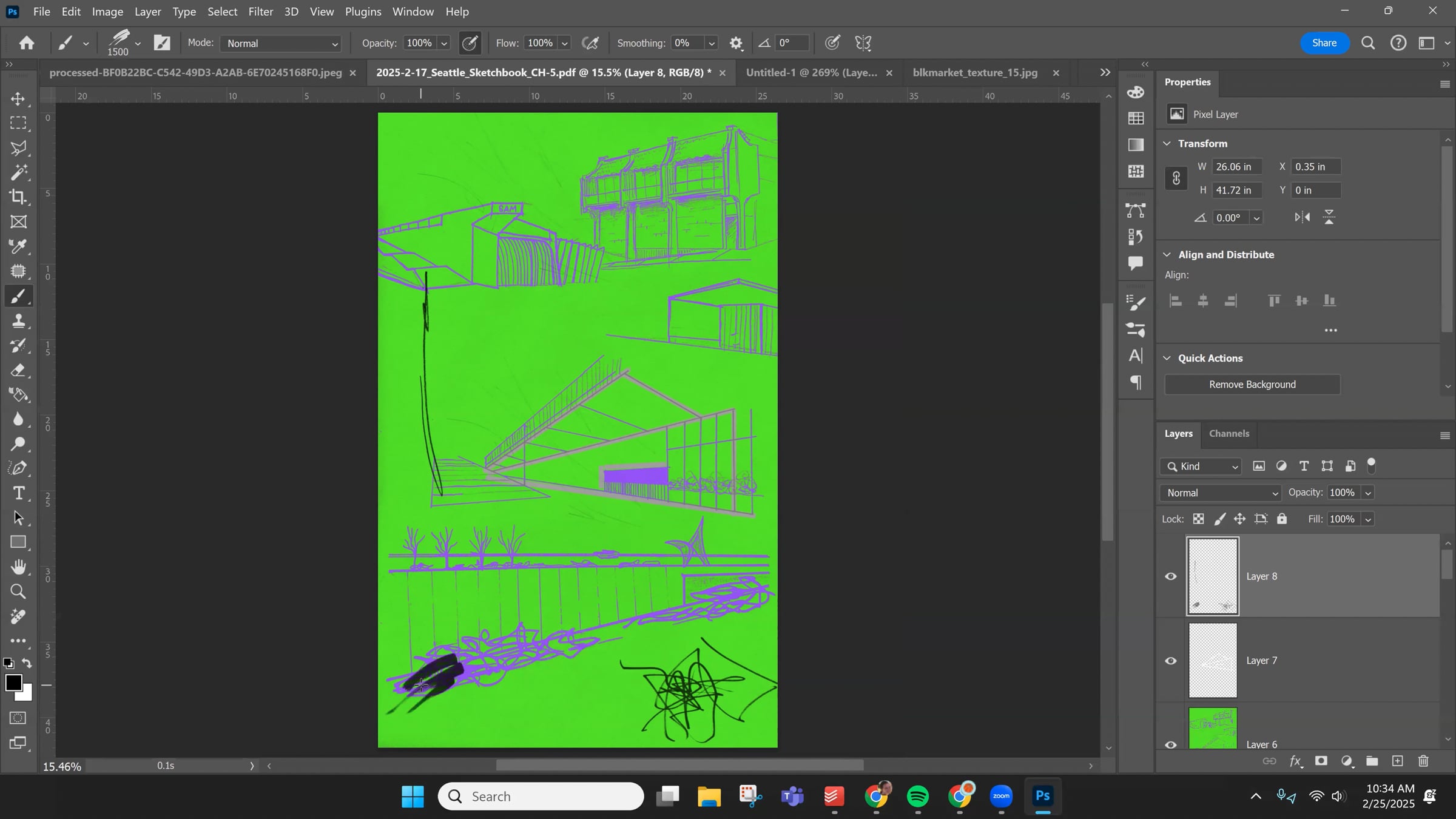The height and width of the screenshot is (819, 1456).
Task: Open the Image menu
Action: (107, 12)
